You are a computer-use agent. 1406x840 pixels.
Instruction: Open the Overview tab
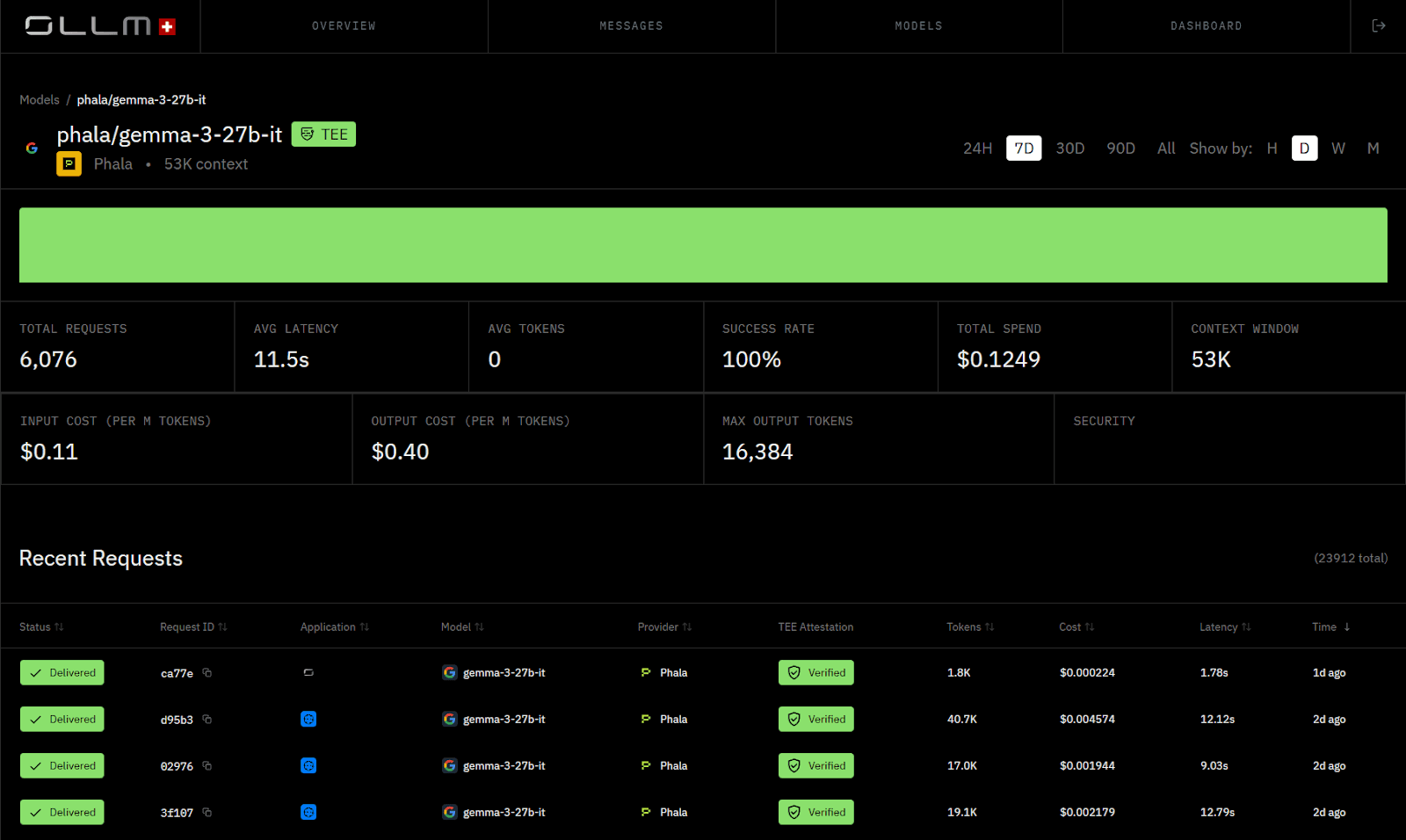click(344, 26)
